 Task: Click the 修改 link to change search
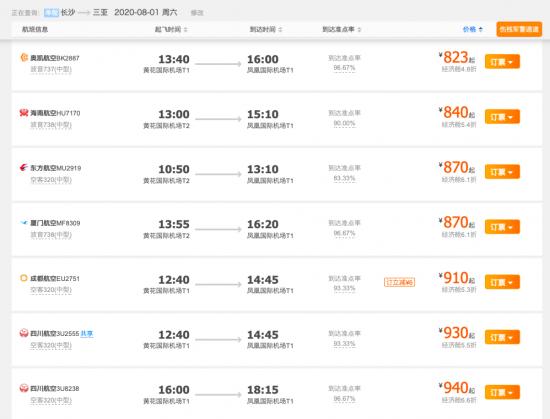197,13
